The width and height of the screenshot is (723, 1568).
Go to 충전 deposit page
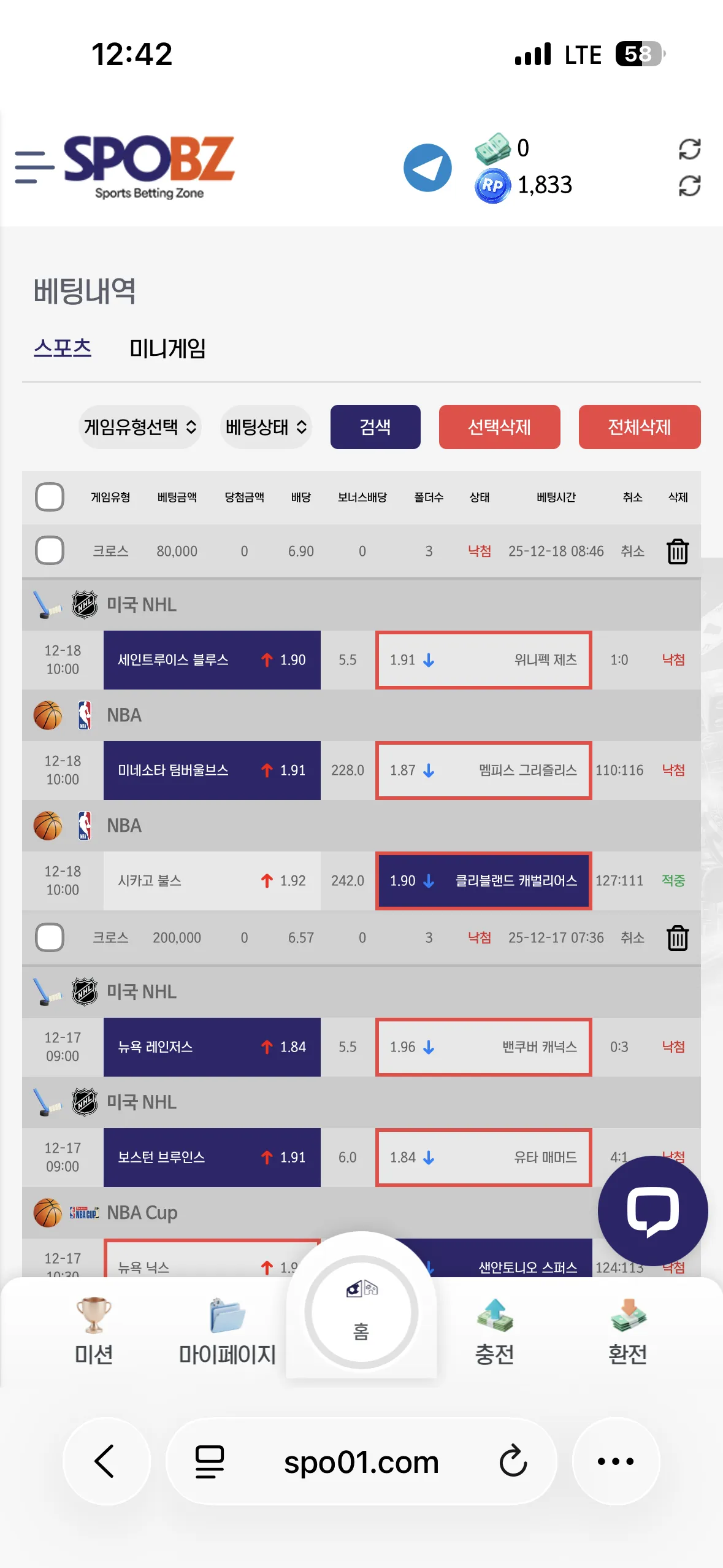(x=494, y=1331)
